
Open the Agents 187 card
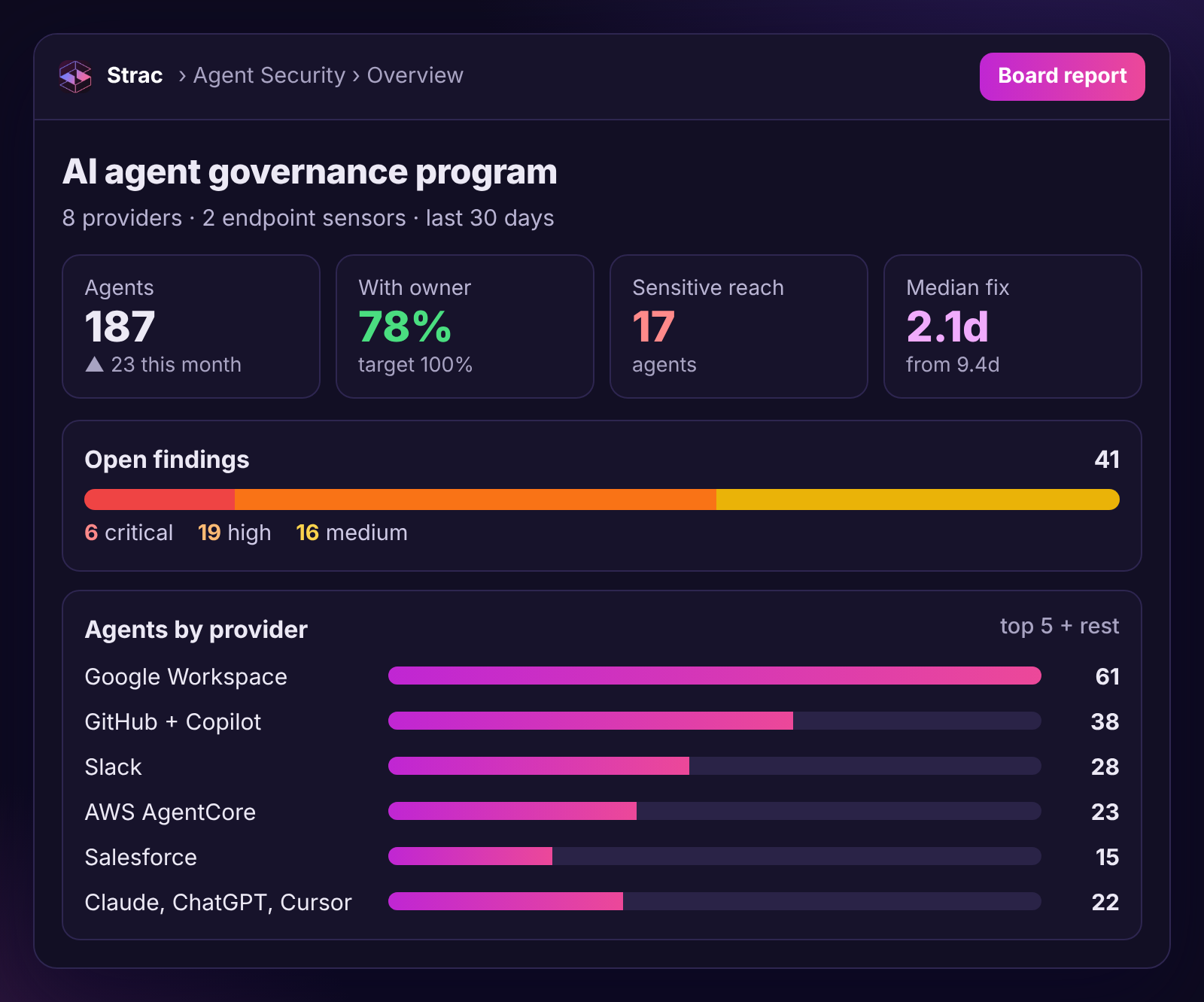pyautogui.click(x=191, y=326)
